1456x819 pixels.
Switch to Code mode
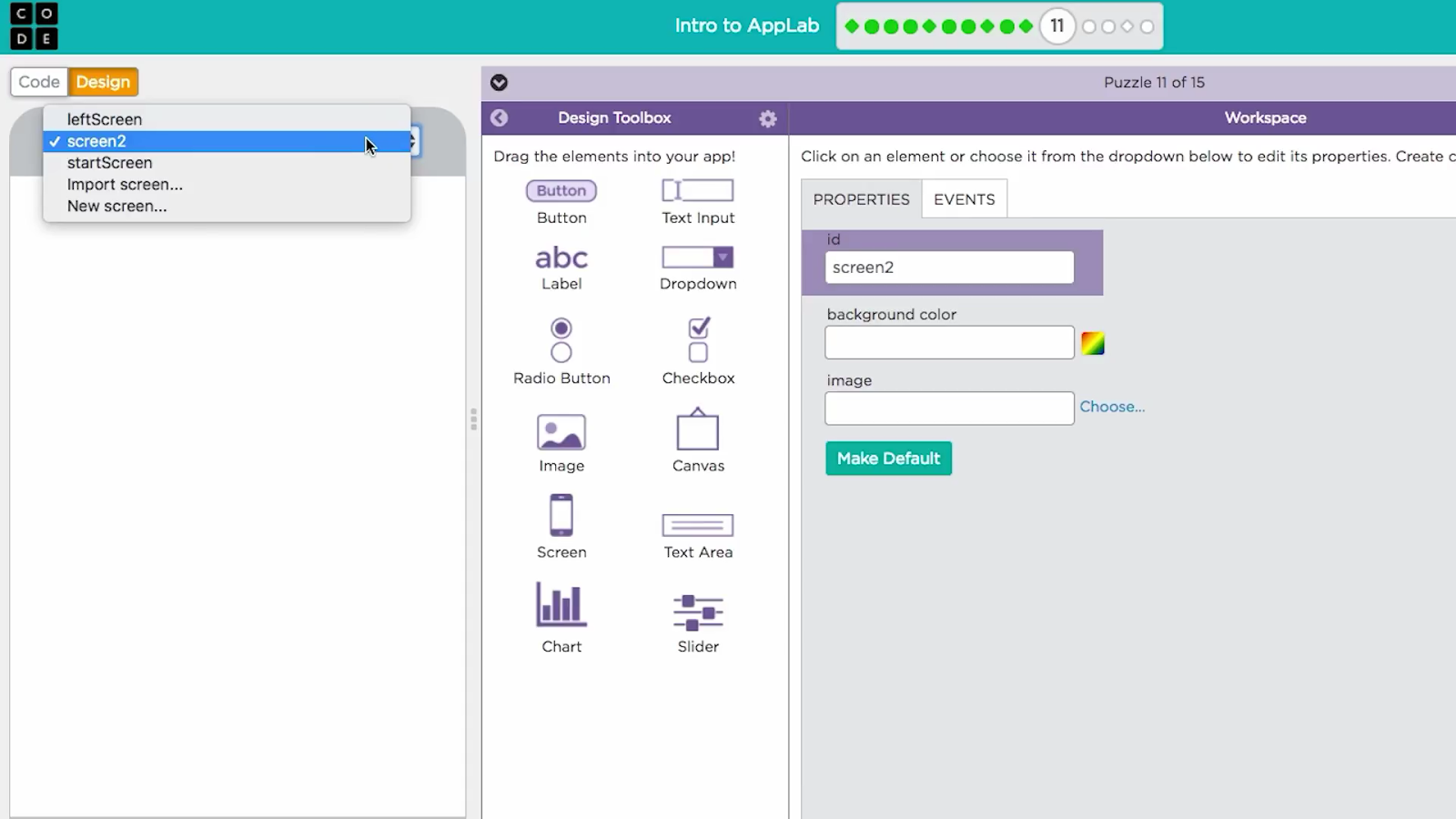coord(39,82)
